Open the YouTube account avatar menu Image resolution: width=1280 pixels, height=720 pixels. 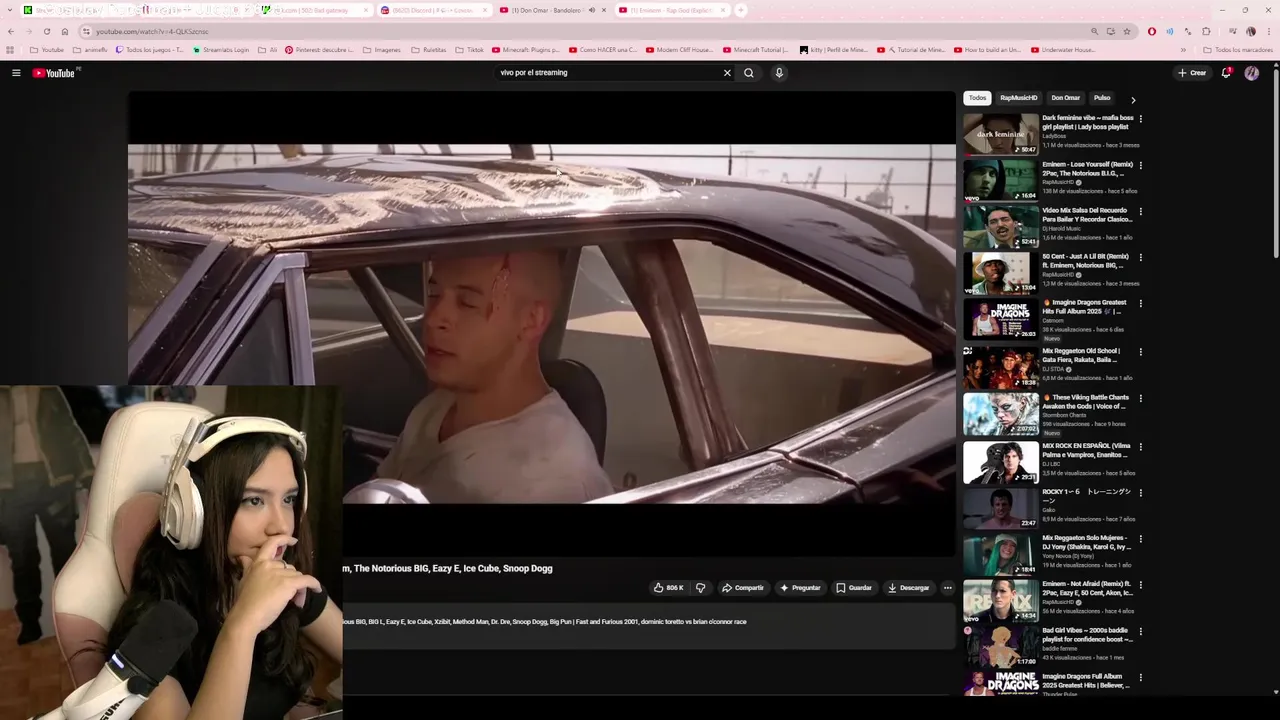coord(1252,73)
